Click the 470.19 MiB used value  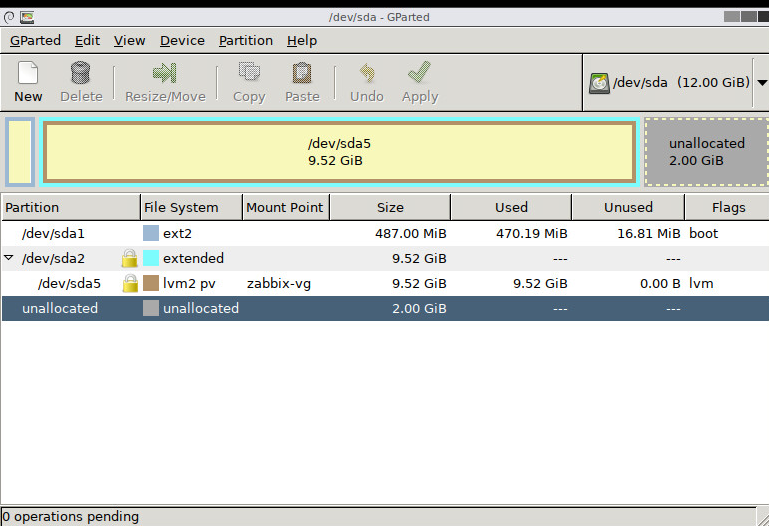click(532, 233)
